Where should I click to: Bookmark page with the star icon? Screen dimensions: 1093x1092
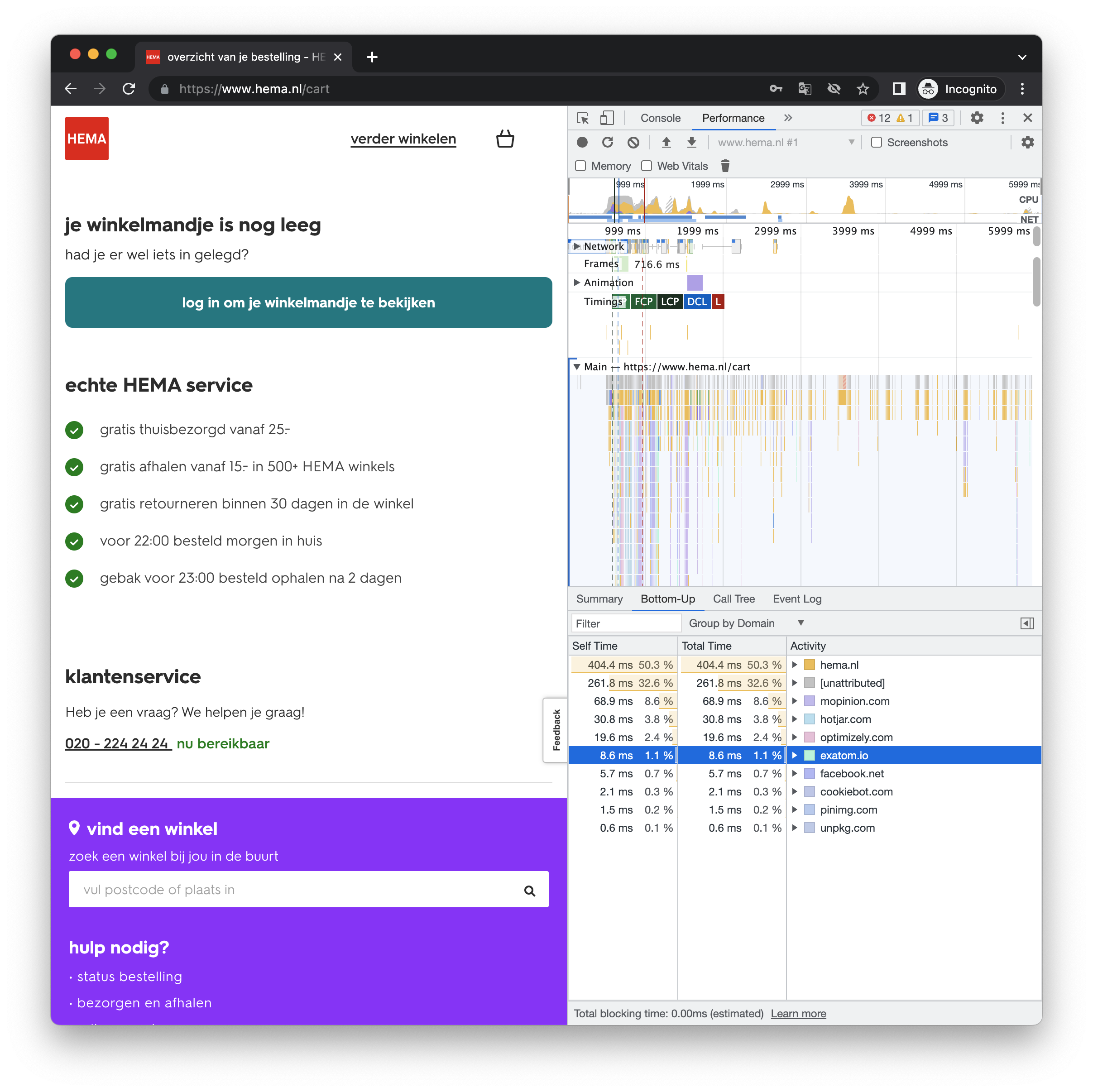[863, 89]
